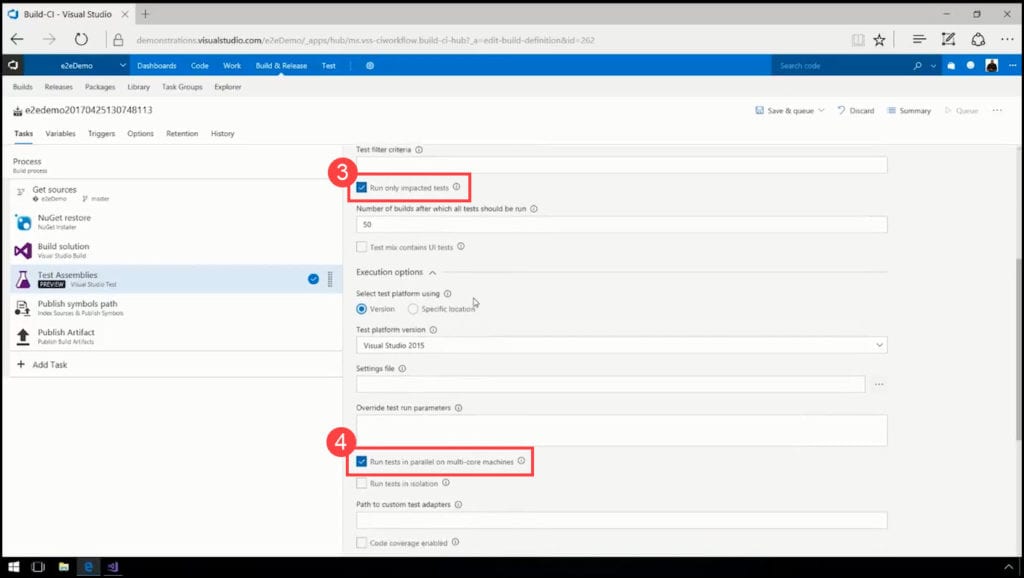Open File Explorer from taskbar
This screenshot has height=578, width=1024.
[x=63, y=567]
